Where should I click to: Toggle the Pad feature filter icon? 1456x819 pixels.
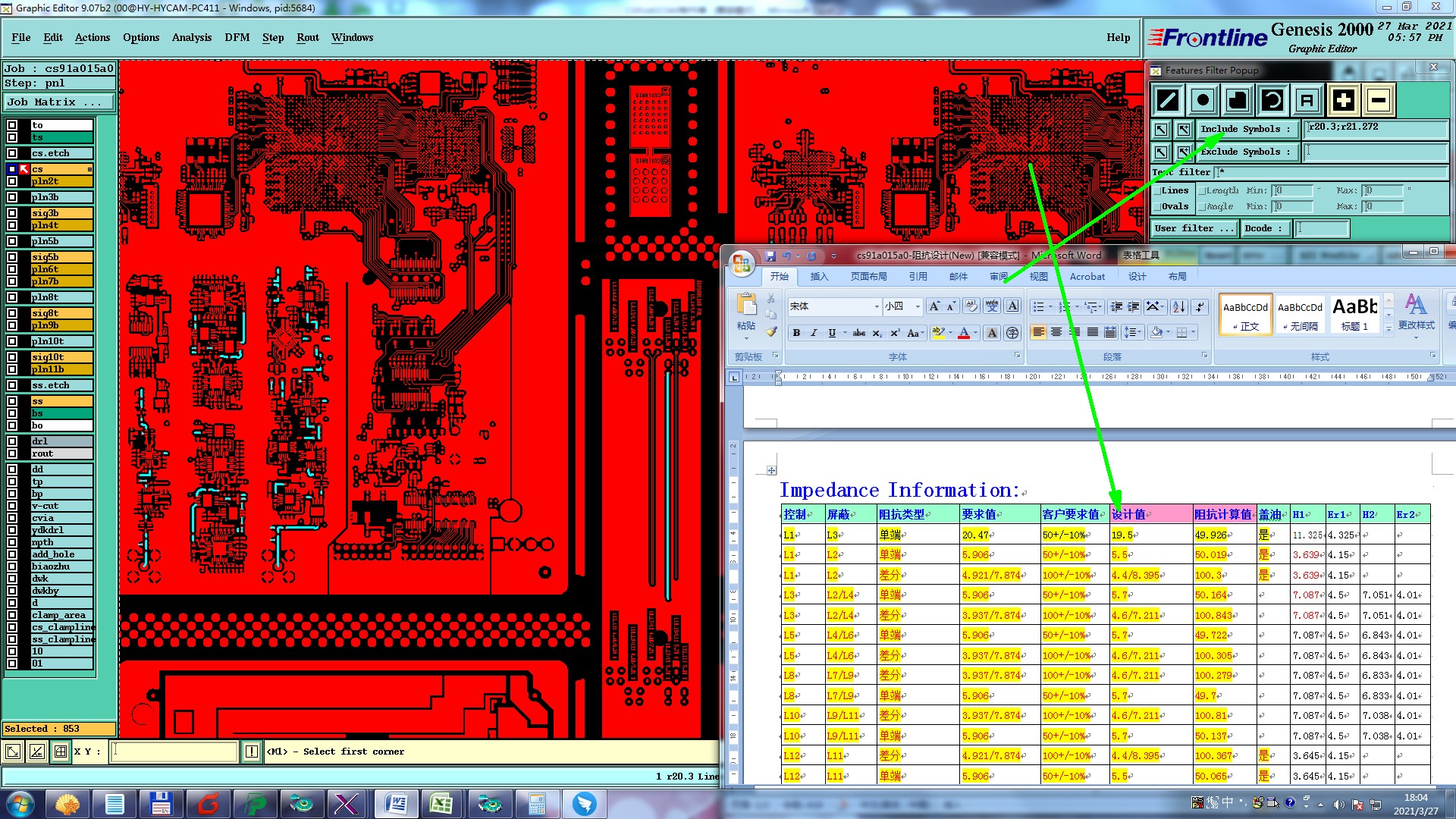[x=1203, y=100]
